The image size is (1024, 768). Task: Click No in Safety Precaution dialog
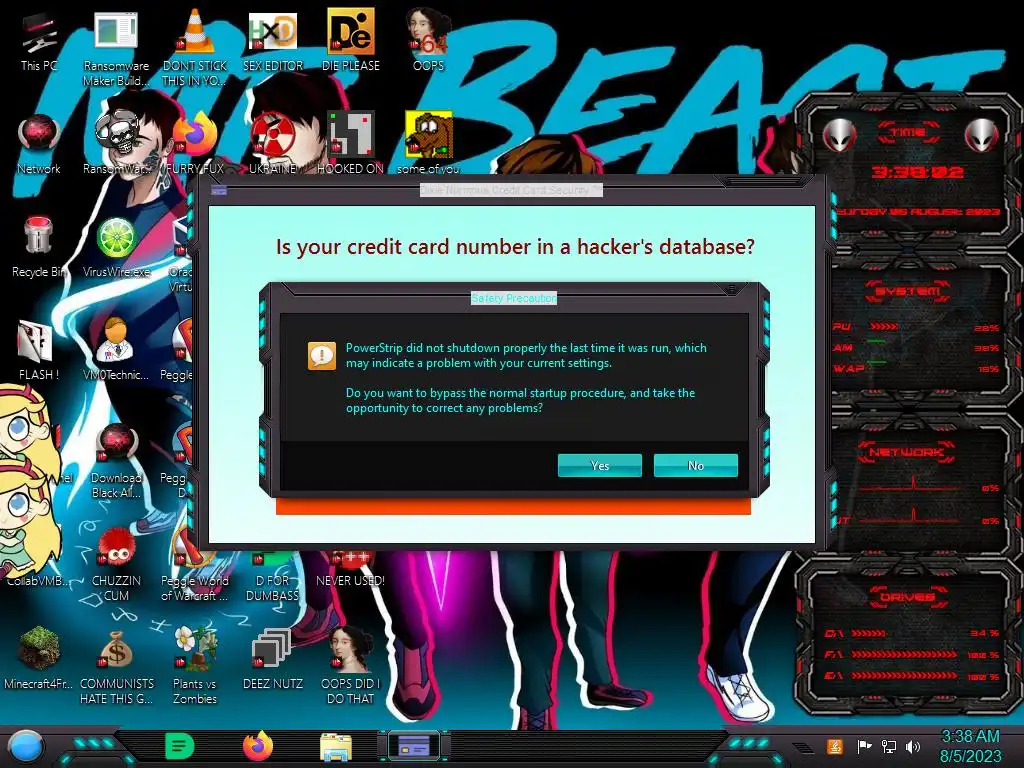coord(696,466)
